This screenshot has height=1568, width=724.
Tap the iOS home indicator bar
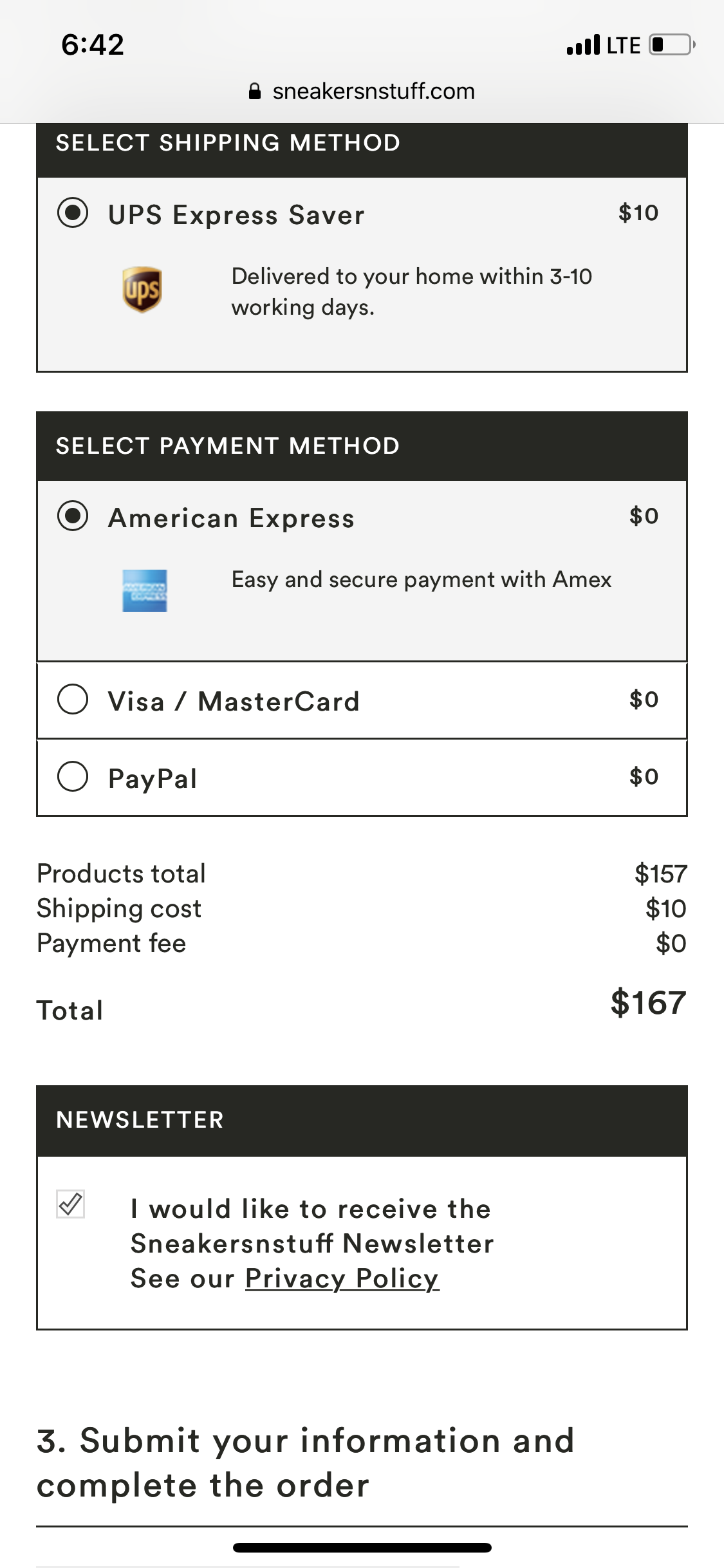362,1547
